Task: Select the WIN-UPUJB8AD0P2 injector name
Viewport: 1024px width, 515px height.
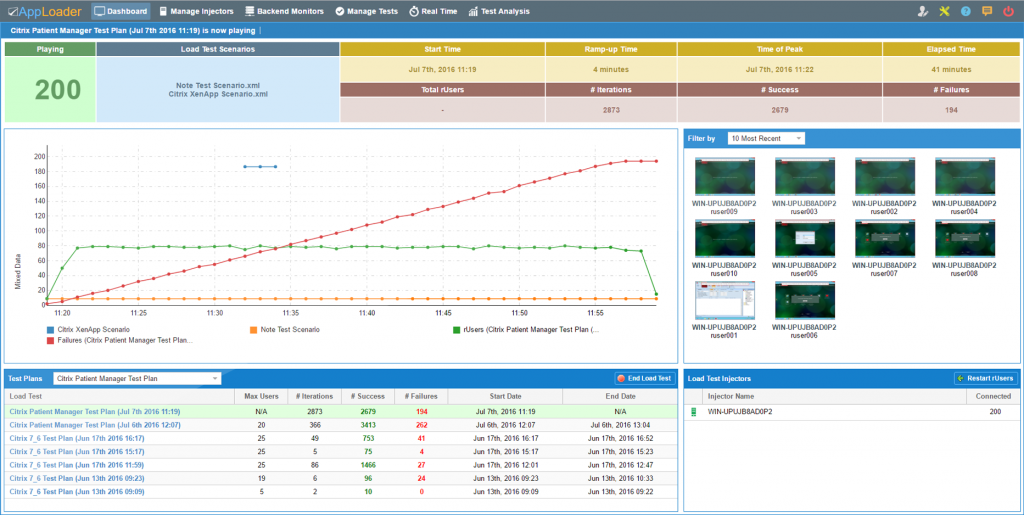Action: [x=740, y=412]
